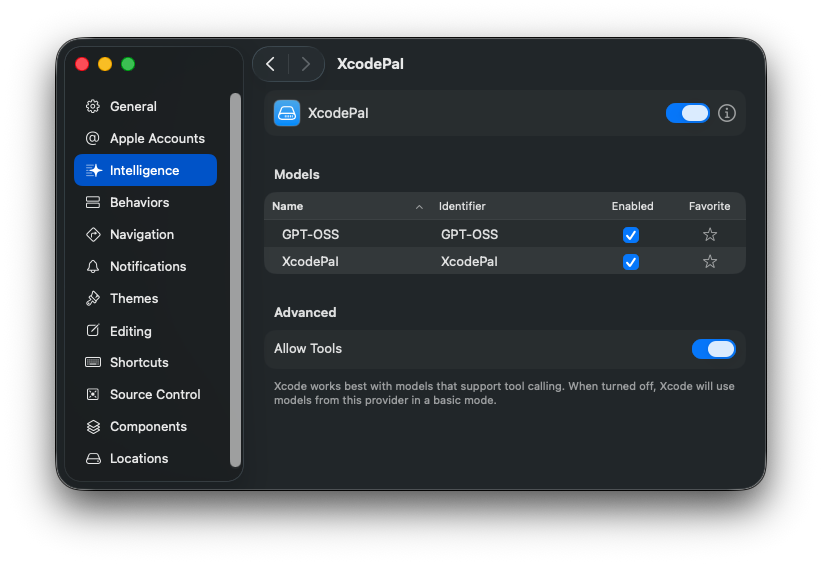822x564 pixels.
Task: Click the General gear icon
Action: (93, 106)
